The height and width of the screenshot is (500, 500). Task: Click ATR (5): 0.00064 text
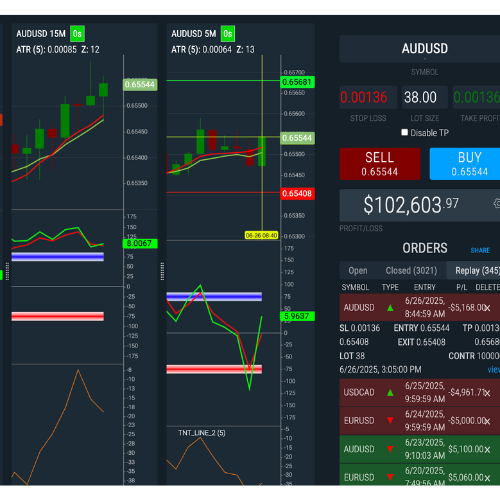[201, 50]
